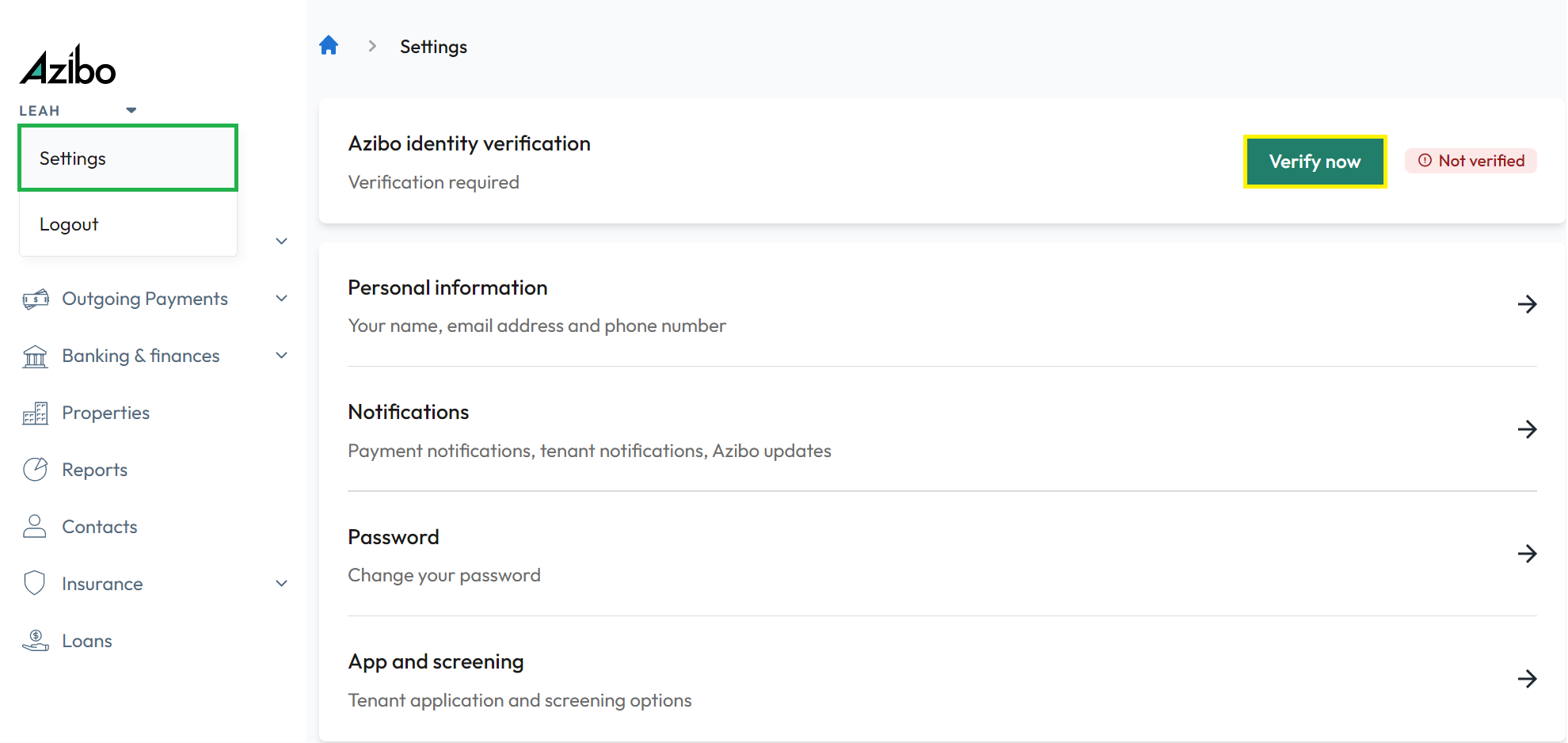Click the Azibo identity verification title

pos(470,143)
